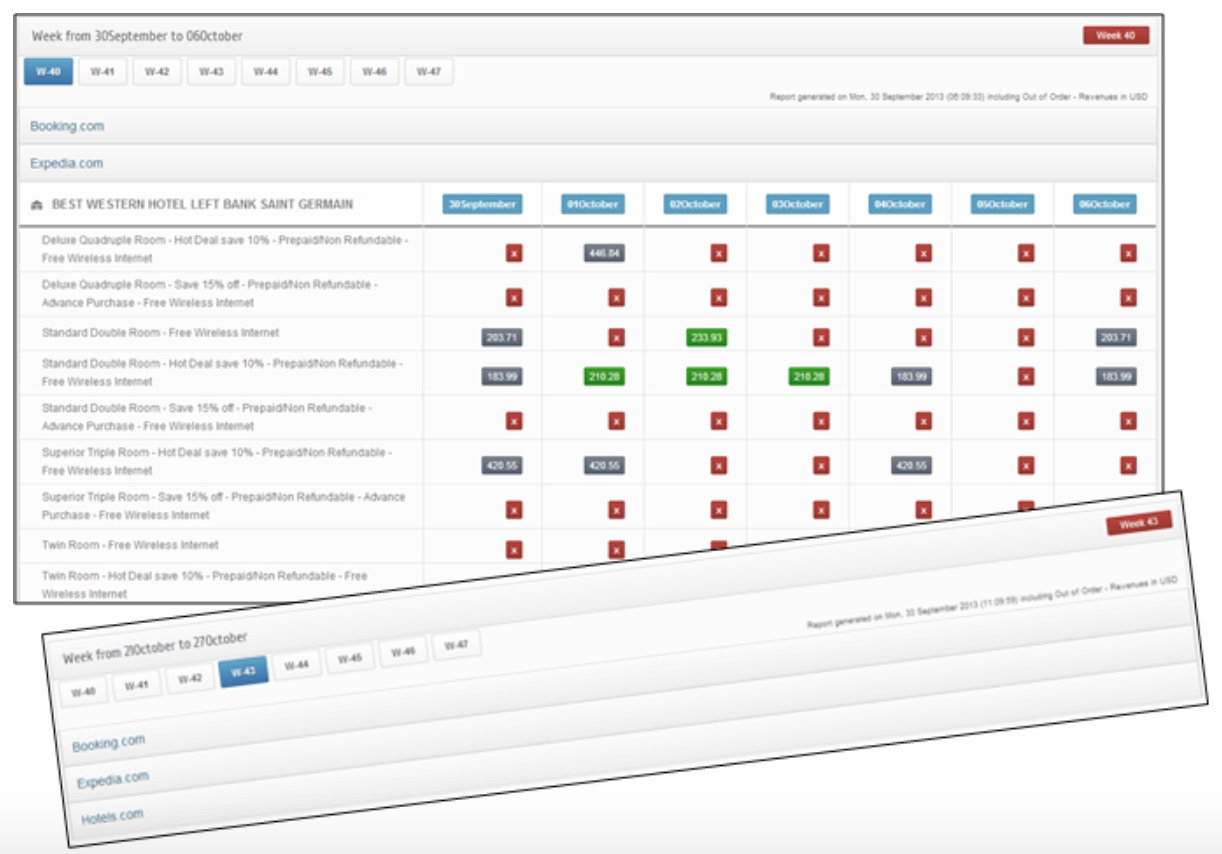Click the 04October date column header
This screenshot has height=854, width=1222.
(x=890, y=204)
